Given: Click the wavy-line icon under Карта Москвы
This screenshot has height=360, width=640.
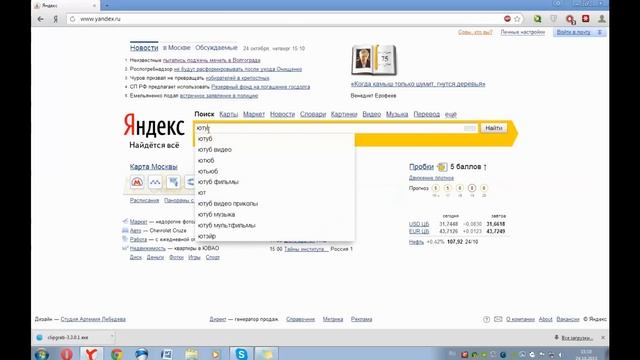Looking at the screenshot, I should [x=155, y=182].
